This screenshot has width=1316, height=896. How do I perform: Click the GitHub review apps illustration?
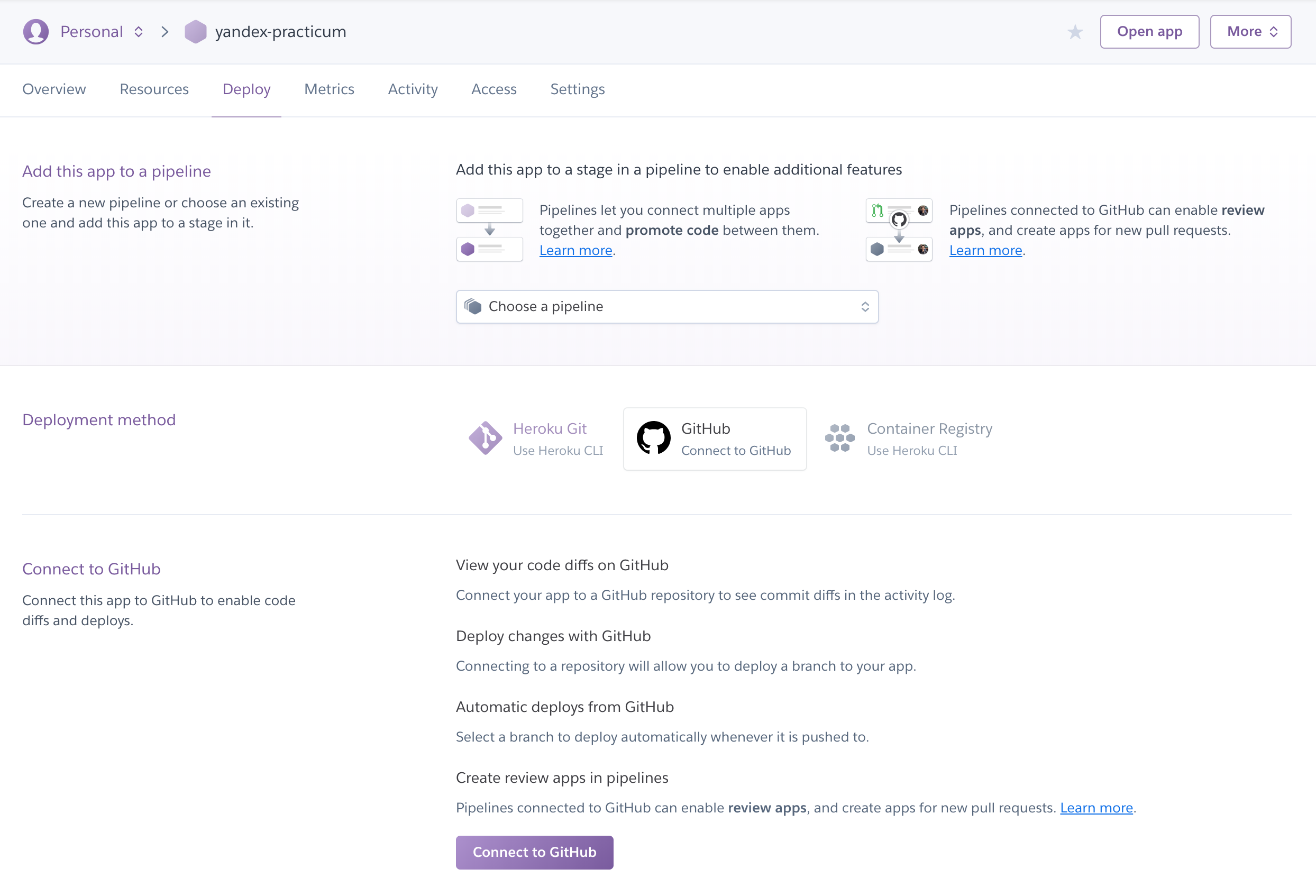pos(899,230)
